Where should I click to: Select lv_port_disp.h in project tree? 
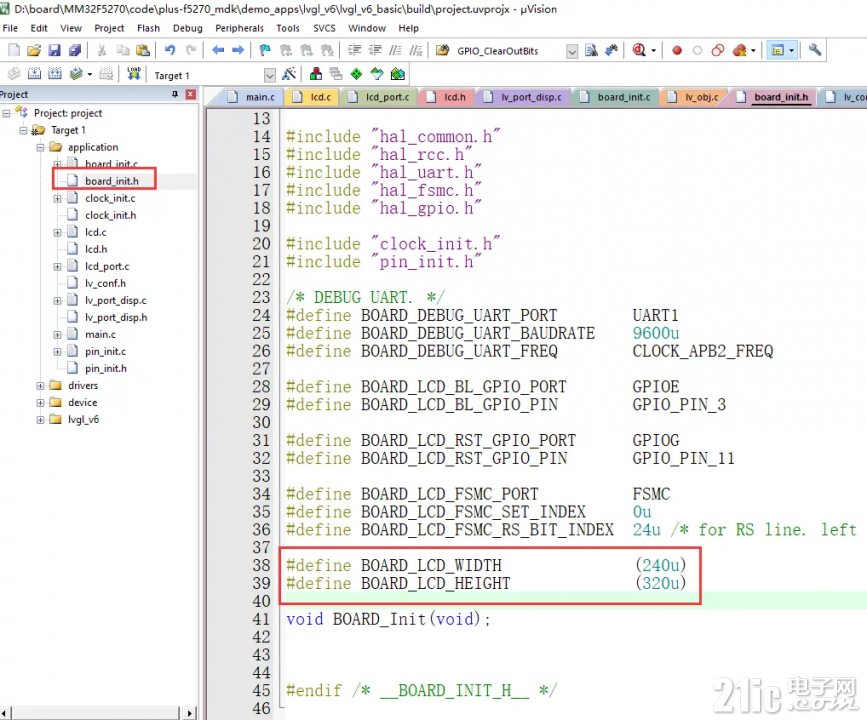click(116, 317)
